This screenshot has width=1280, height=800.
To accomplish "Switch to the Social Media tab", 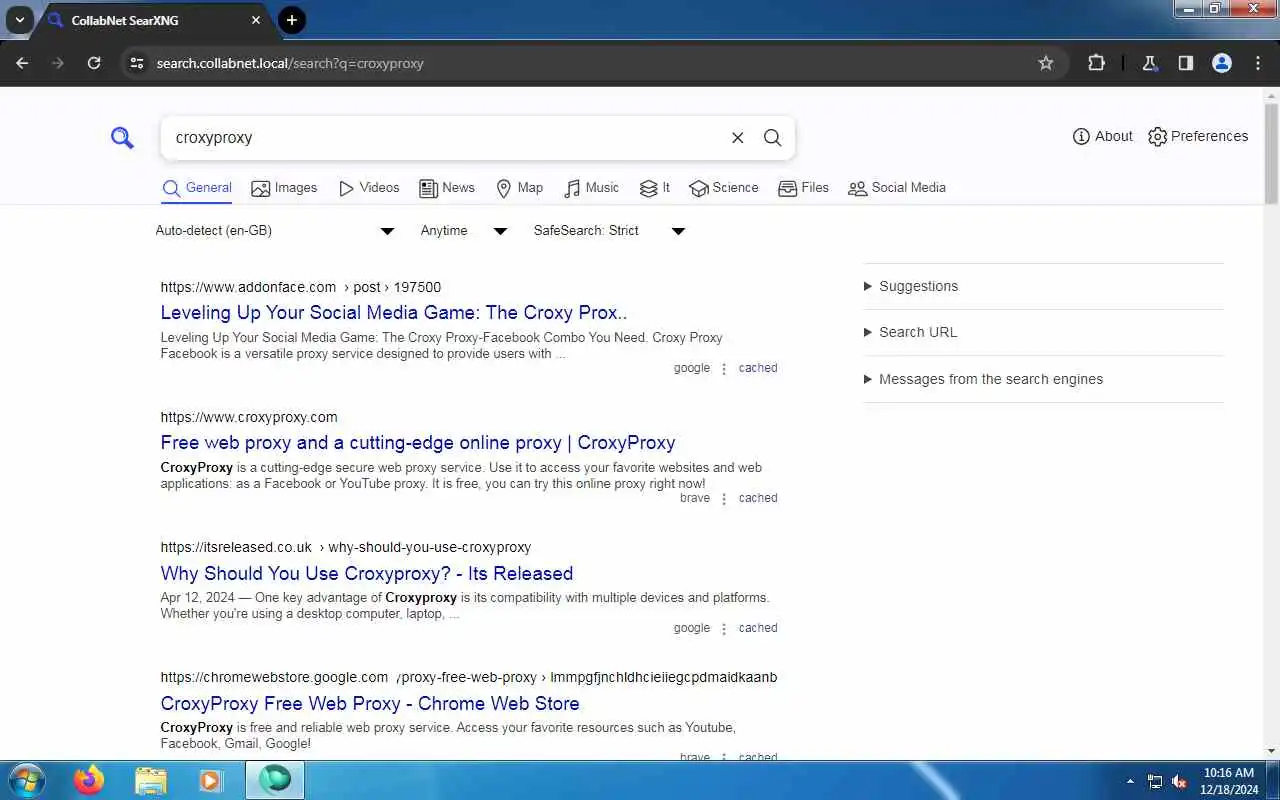I will 897,188.
